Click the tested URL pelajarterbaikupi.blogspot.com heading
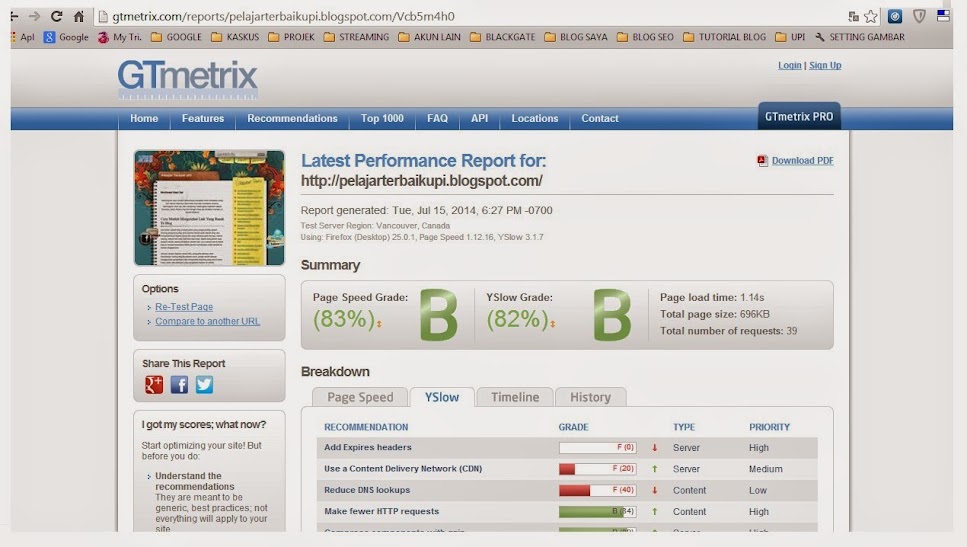The height and width of the screenshot is (547, 967). pos(422,181)
